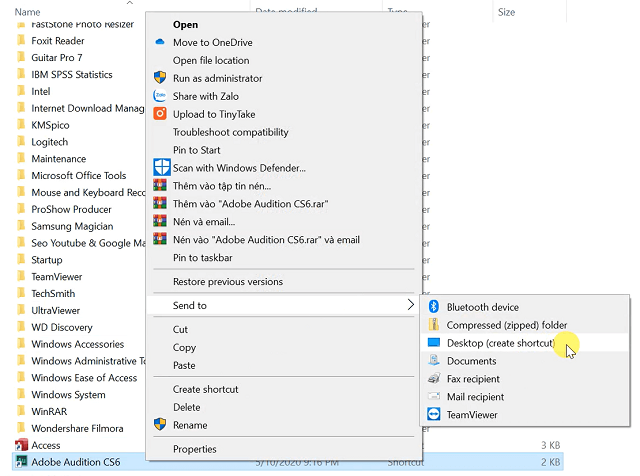Choose Run as administrator
The height and width of the screenshot is (476, 640).
click(217, 78)
